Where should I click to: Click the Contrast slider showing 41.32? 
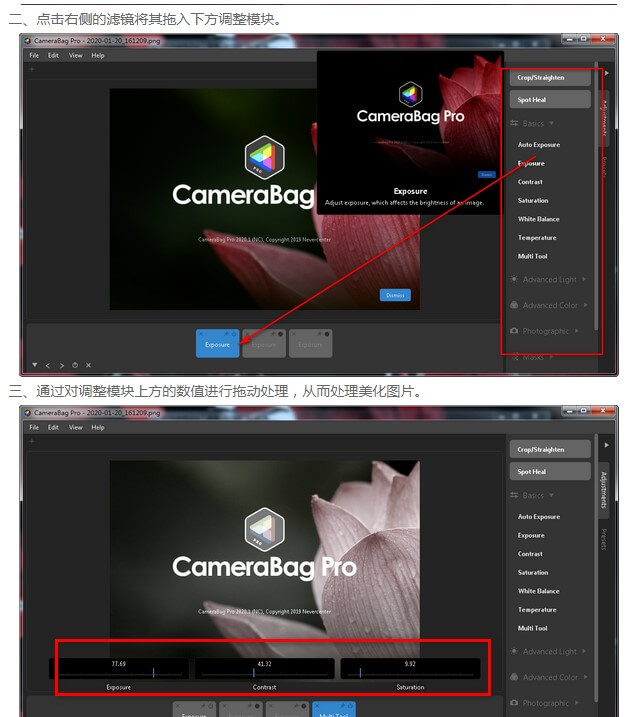(264, 669)
